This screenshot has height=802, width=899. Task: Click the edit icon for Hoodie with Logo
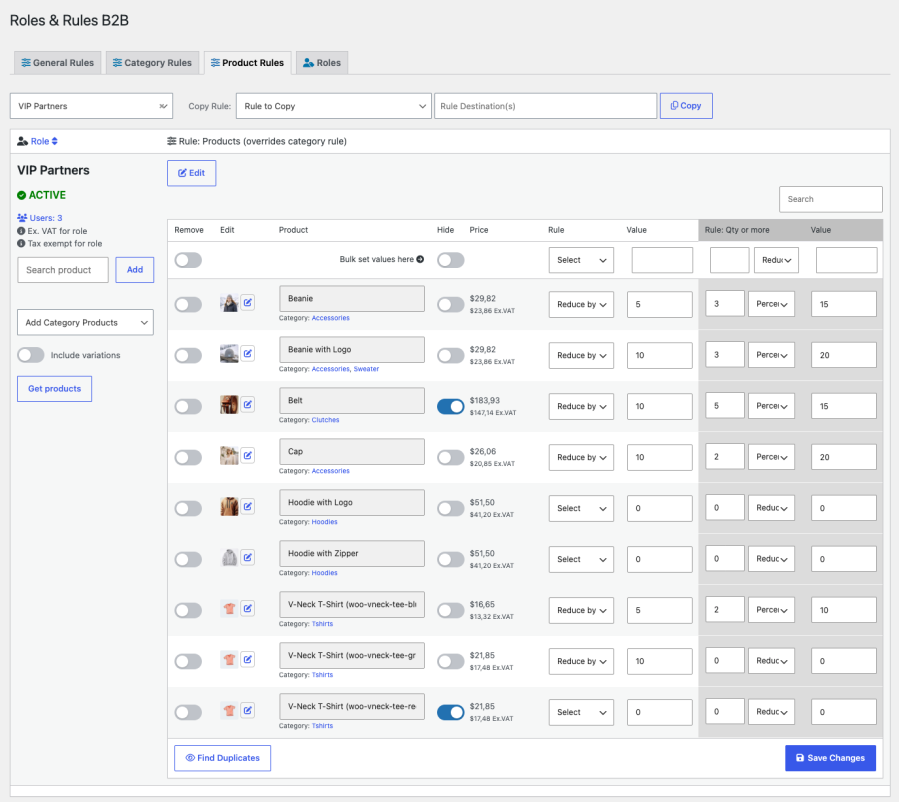248,507
